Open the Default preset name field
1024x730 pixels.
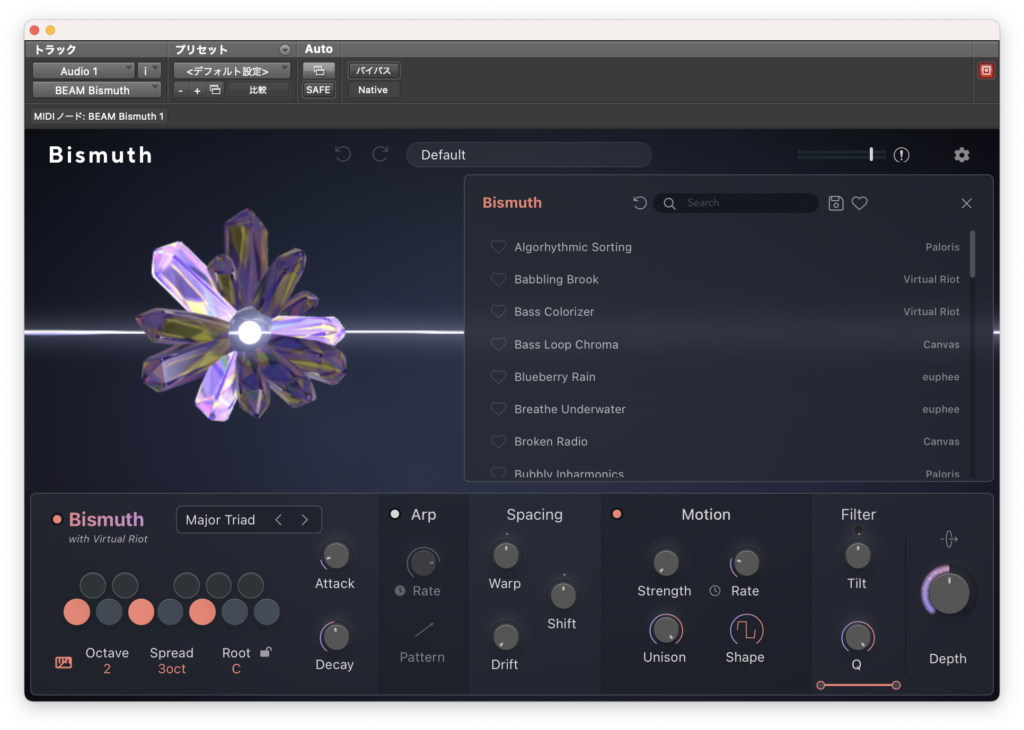[529, 155]
